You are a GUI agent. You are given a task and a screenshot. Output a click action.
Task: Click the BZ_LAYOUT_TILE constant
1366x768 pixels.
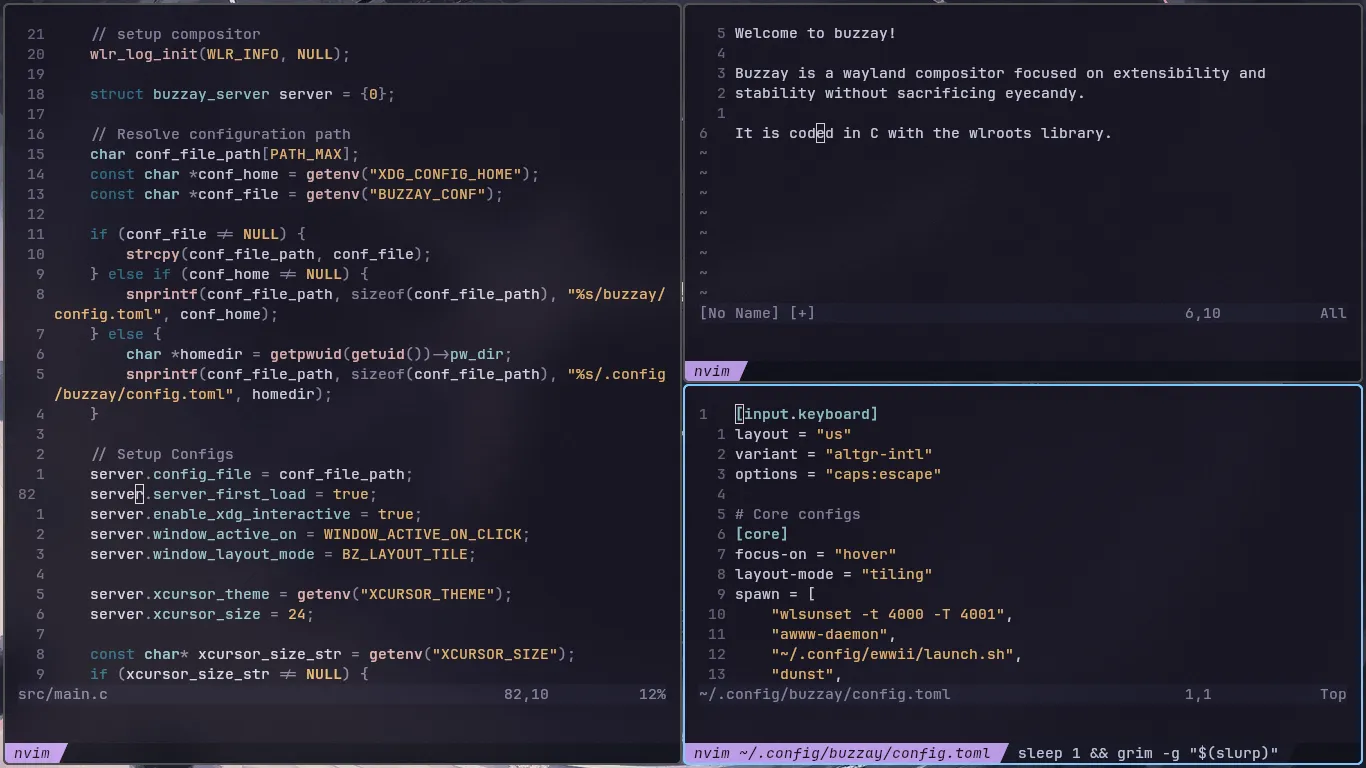click(x=404, y=554)
